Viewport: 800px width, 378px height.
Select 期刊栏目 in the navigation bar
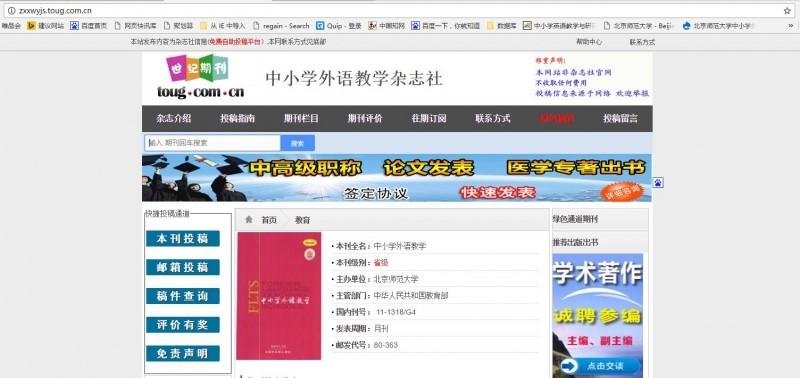(x=301, y=118)
